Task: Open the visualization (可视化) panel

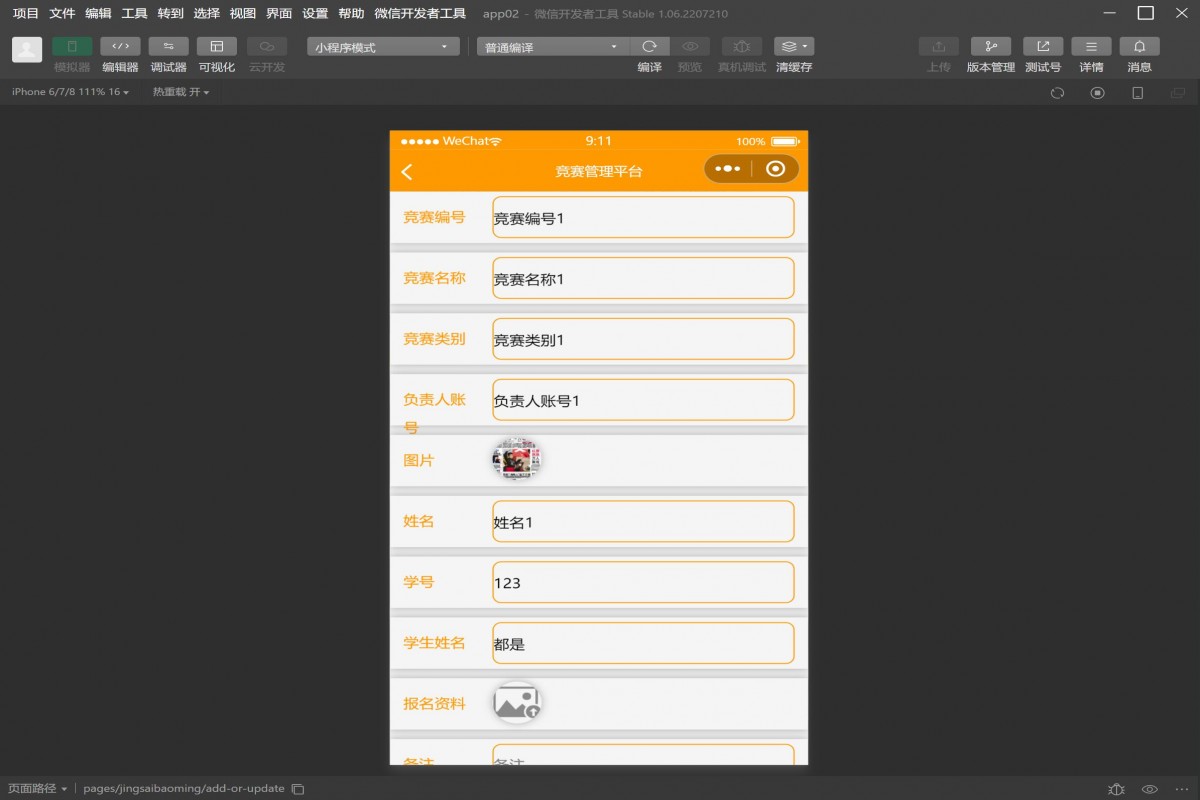Action: (x=216, y=47)
